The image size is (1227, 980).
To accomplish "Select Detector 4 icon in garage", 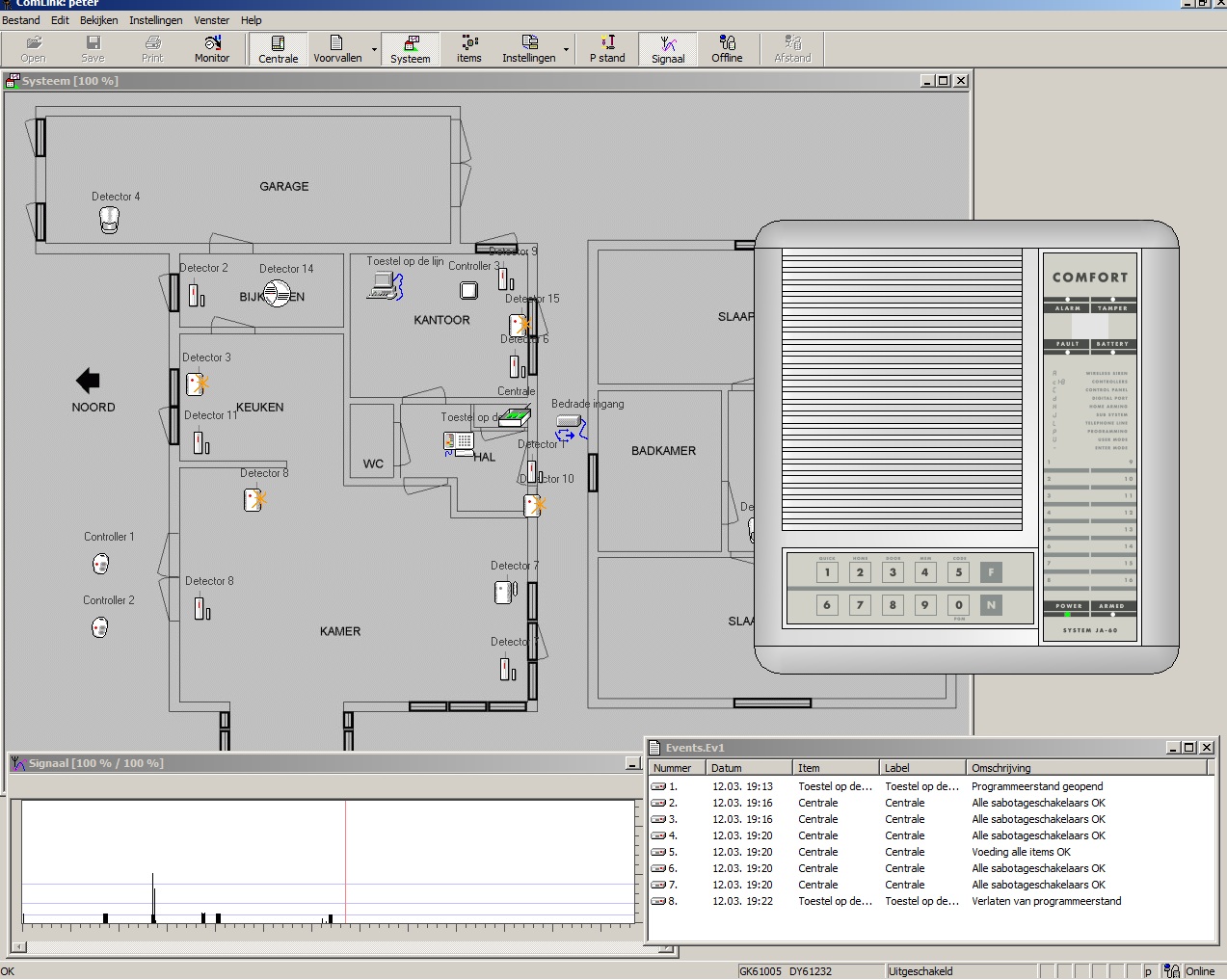I will point(109,221).
